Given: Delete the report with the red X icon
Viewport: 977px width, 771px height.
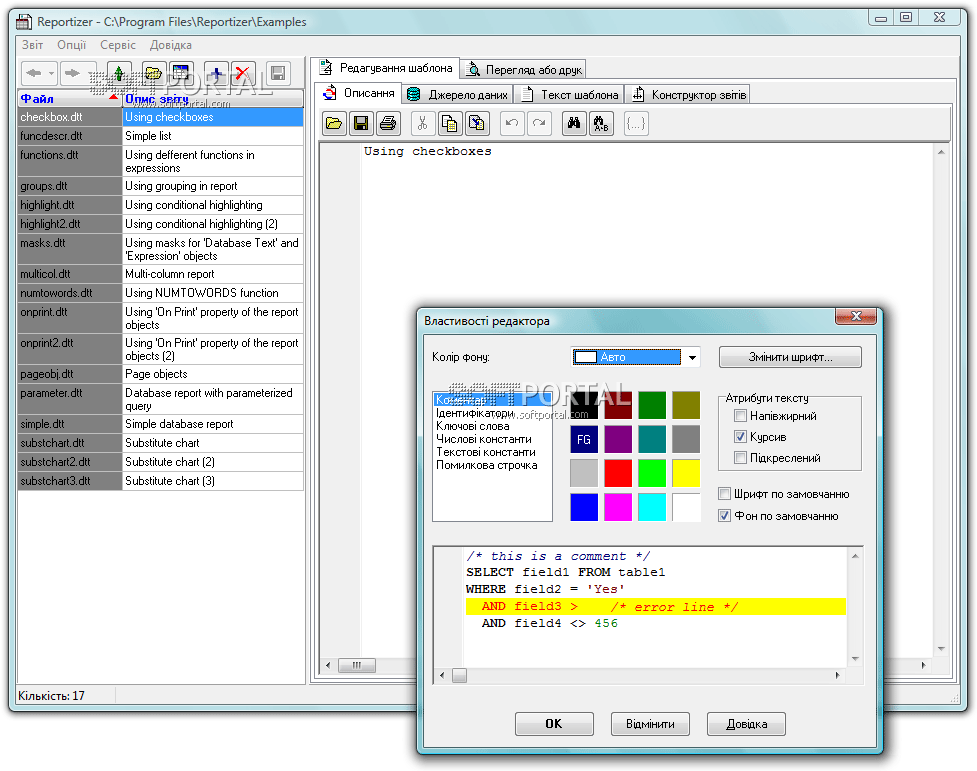Looking at the screenshot, I should coord(243,74).
